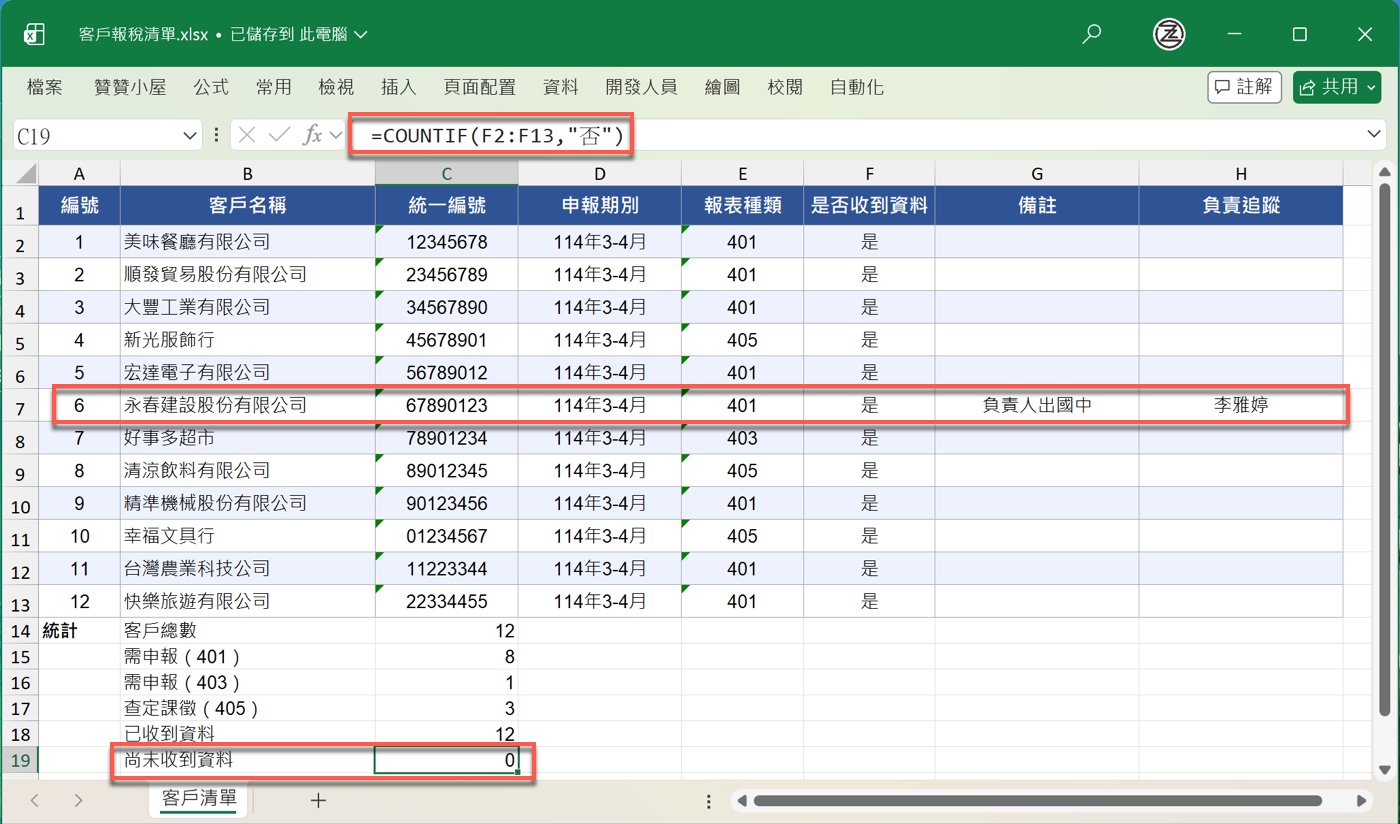The width and height of the screenshot is (1400, 824).
Task: Click vertical scrollbar up arrow
Action: pyautogui.click(x=1385, y=172)
